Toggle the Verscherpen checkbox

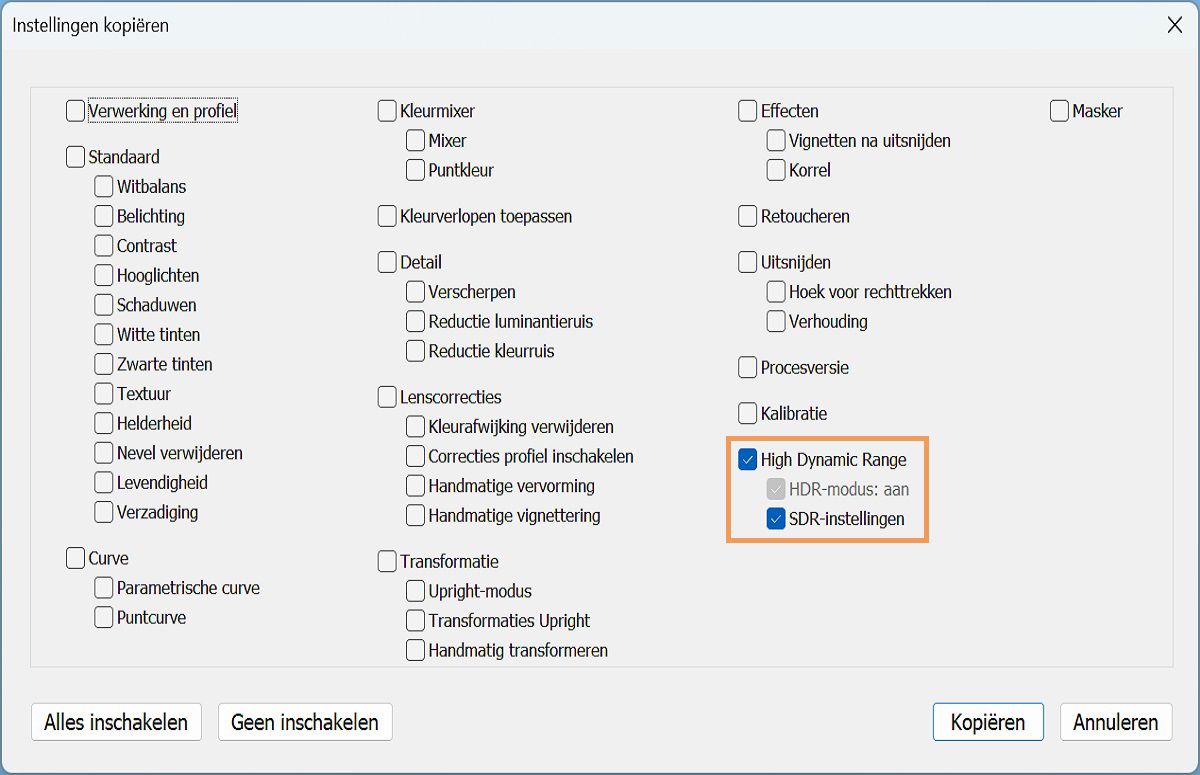tap(416, 292)
